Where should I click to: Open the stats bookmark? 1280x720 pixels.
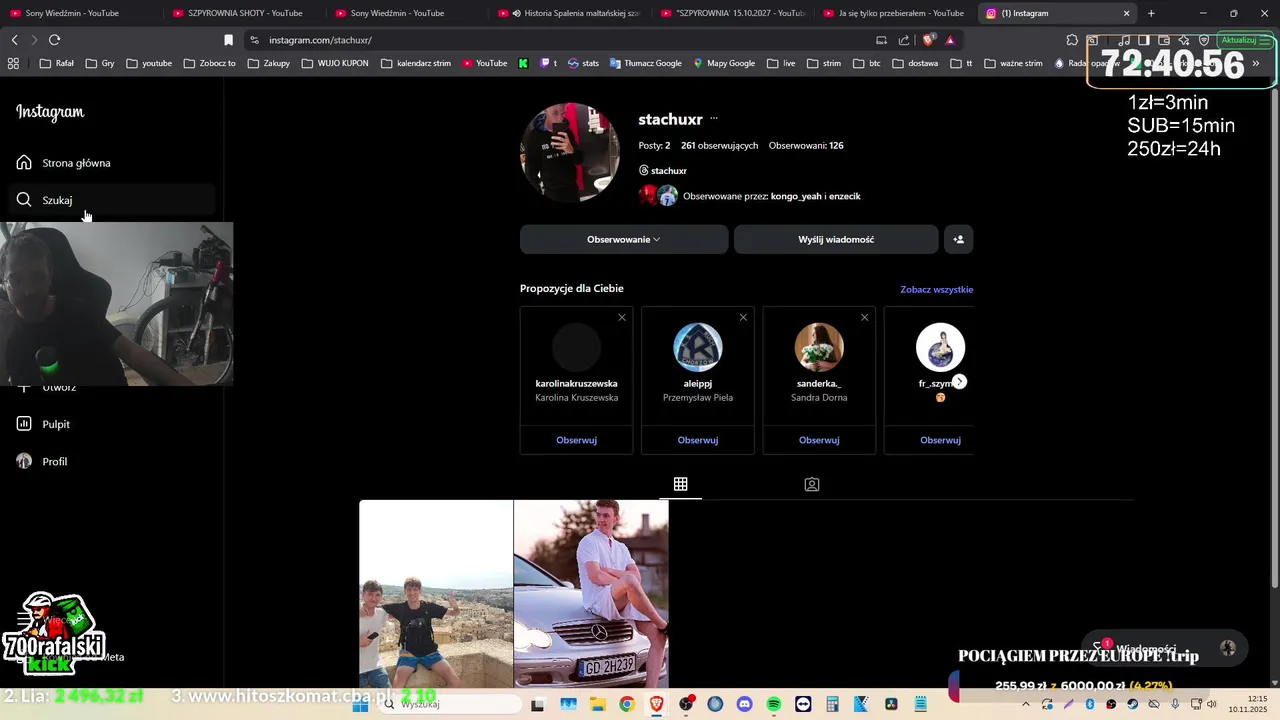tap(583, 63)
